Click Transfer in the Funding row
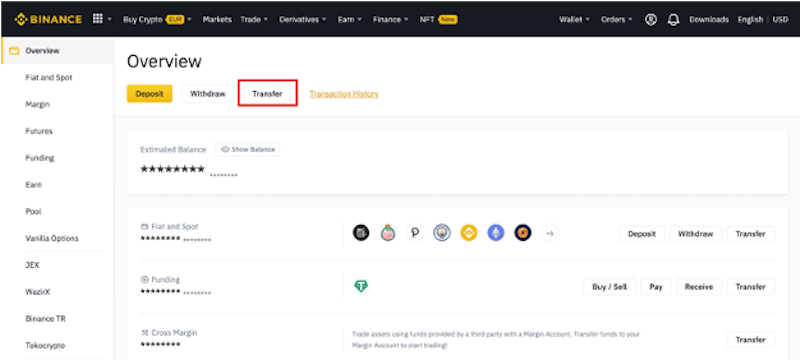Viewport: 800px width, 360px height. pos(751,287)
